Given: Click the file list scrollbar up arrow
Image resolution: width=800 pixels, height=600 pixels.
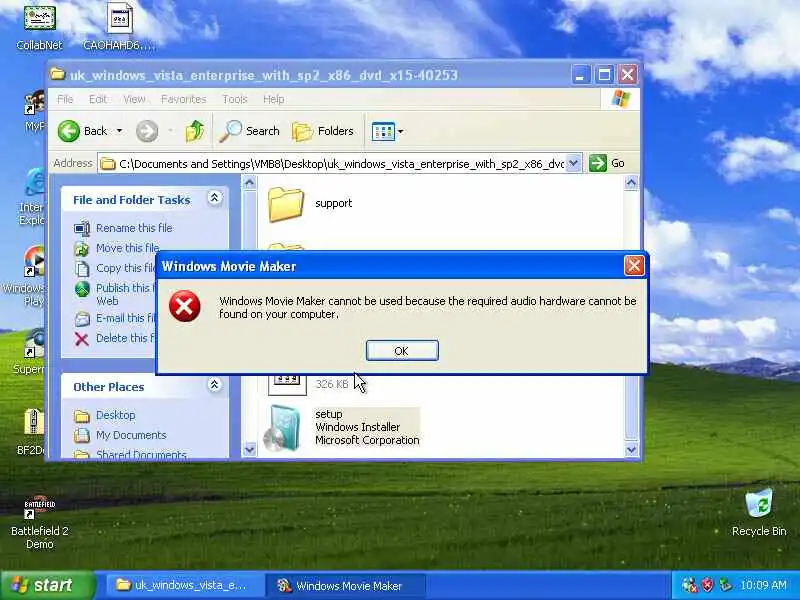Looking at the screenshot, I should pos(631,183).
